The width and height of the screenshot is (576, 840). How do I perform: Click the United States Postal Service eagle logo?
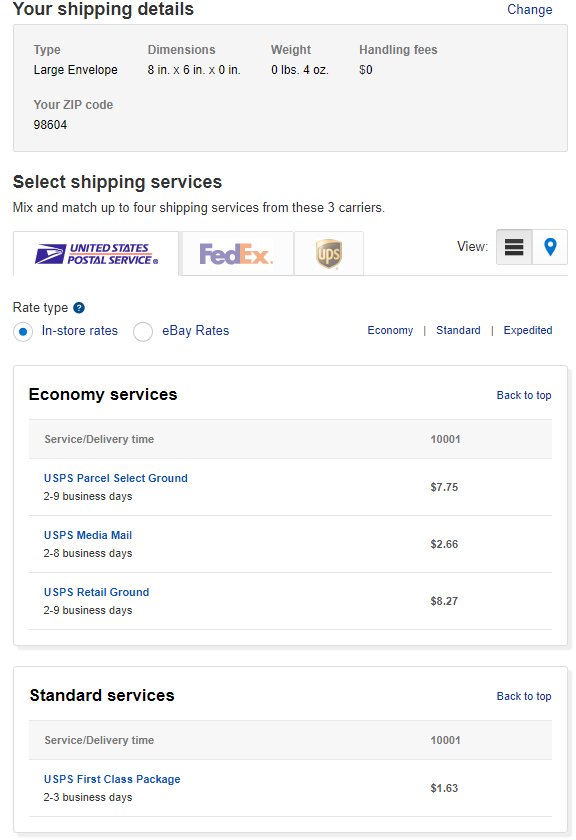[50, 252]
